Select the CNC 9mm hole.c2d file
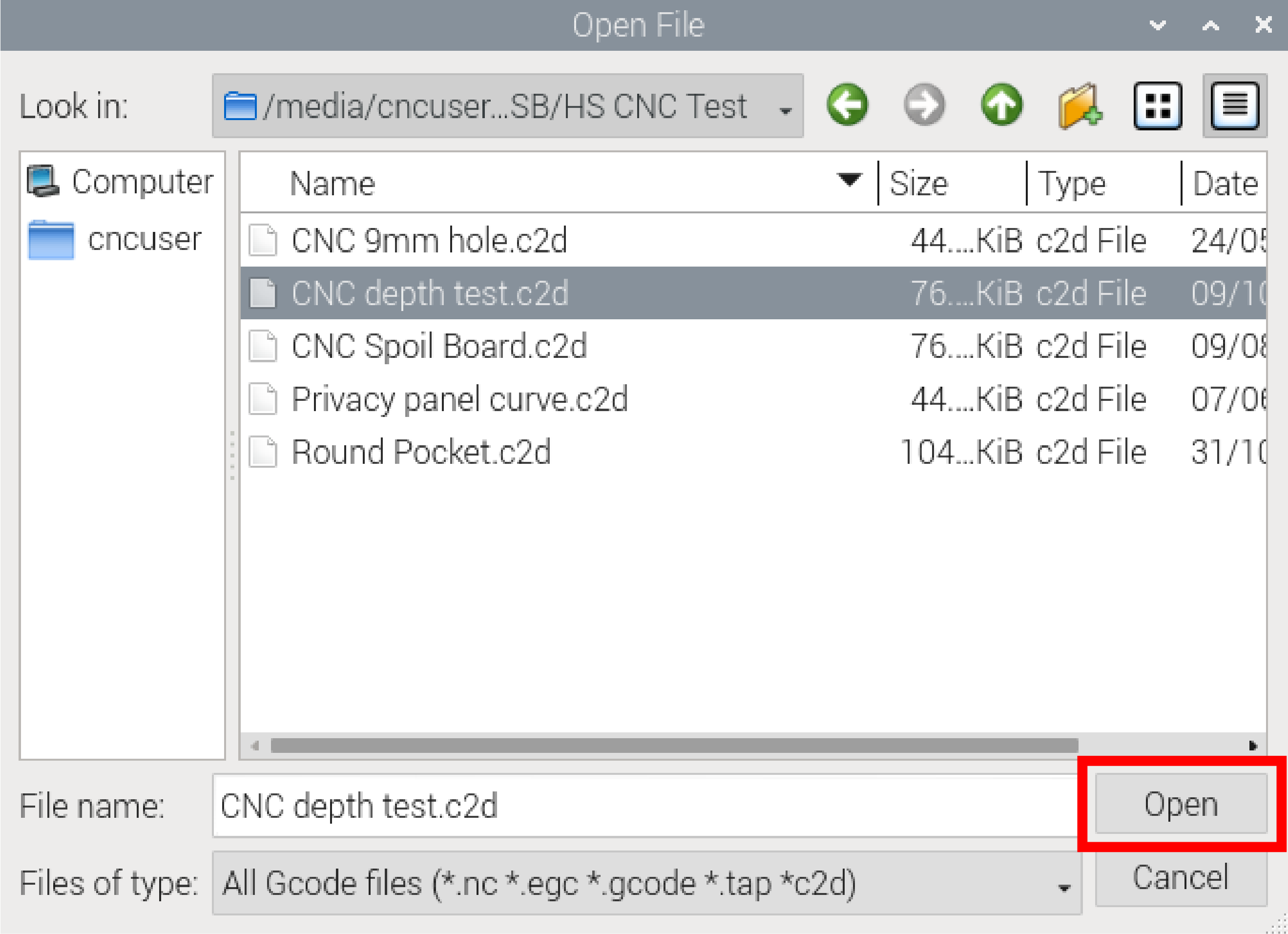The image size is (1288, 934). pos(429,240)
